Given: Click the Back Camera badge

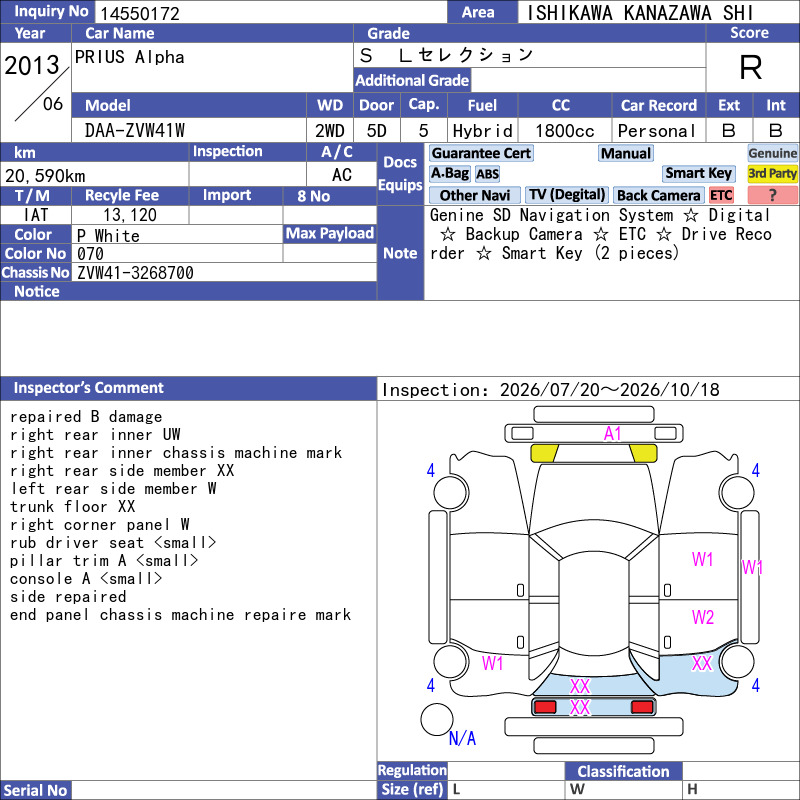Looking at the screenshot, I should (658, 195).
